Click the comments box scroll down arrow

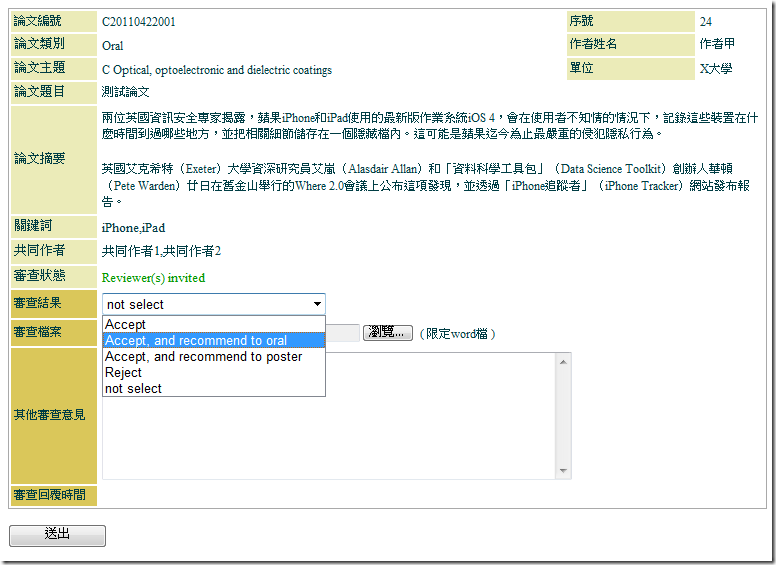pos(564,472)
